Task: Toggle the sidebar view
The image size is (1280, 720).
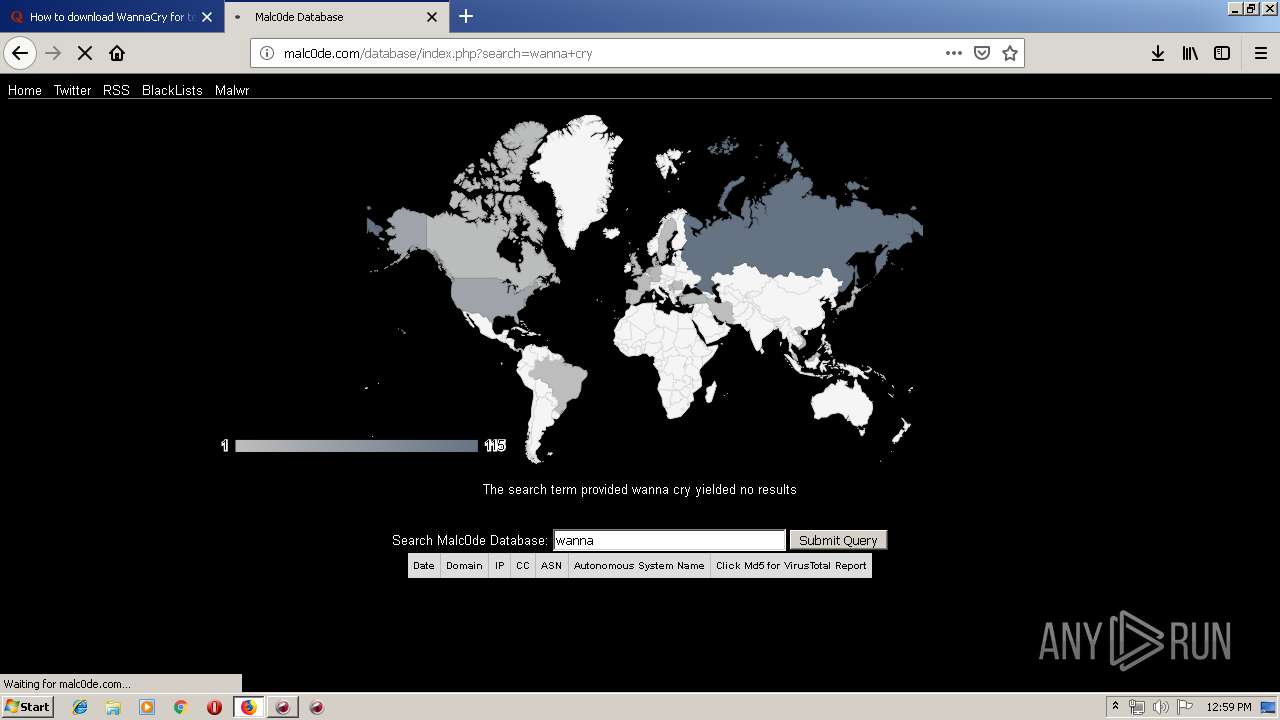Action: [x=1222, y=53]
